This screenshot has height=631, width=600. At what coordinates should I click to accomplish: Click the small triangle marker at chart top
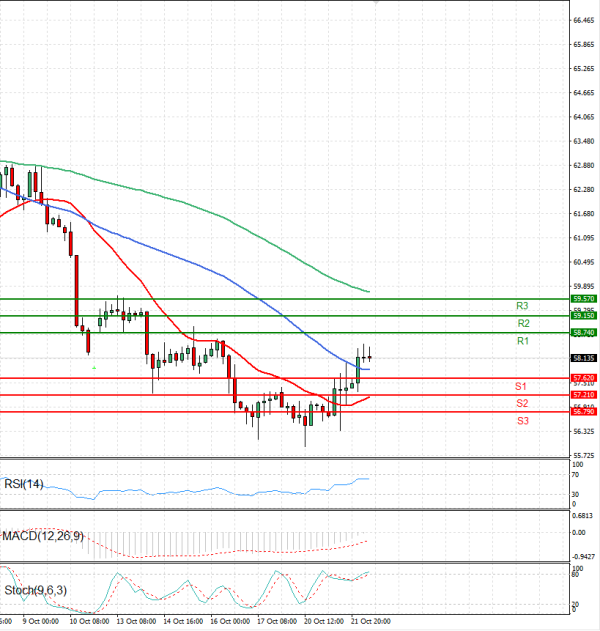(376, 3)
